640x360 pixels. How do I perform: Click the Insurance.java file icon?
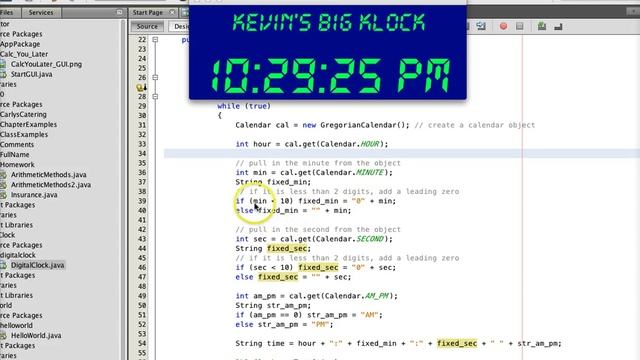click(x=3, y=195)
